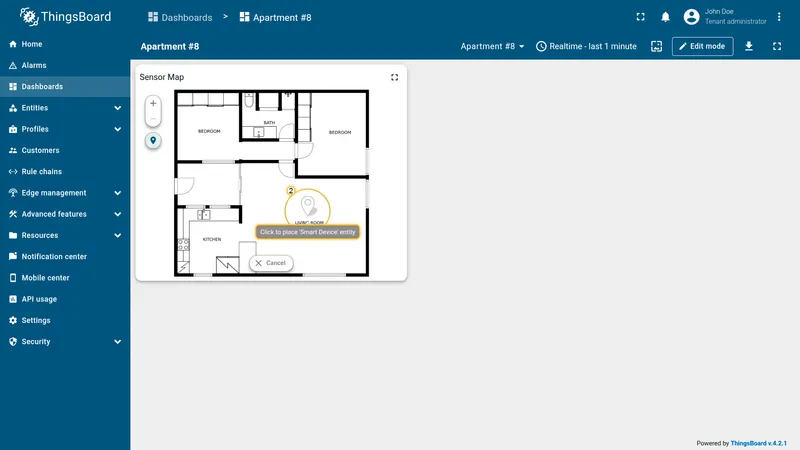Click the place marker tool button

coord(153,141)
